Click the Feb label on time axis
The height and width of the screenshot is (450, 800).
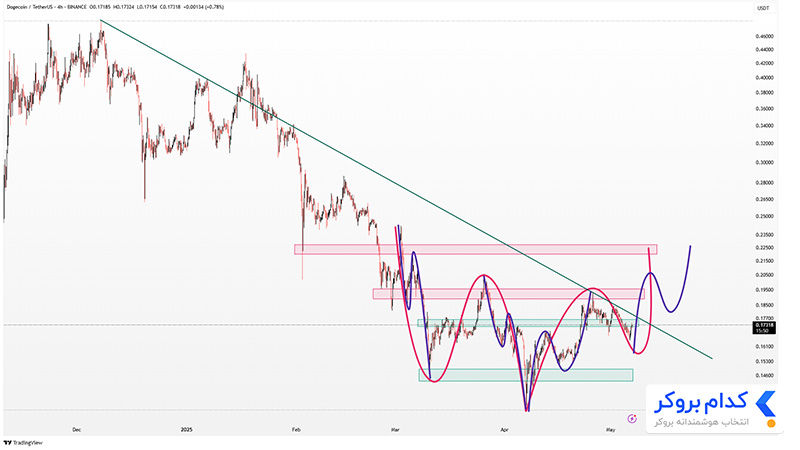coord(296,430)
